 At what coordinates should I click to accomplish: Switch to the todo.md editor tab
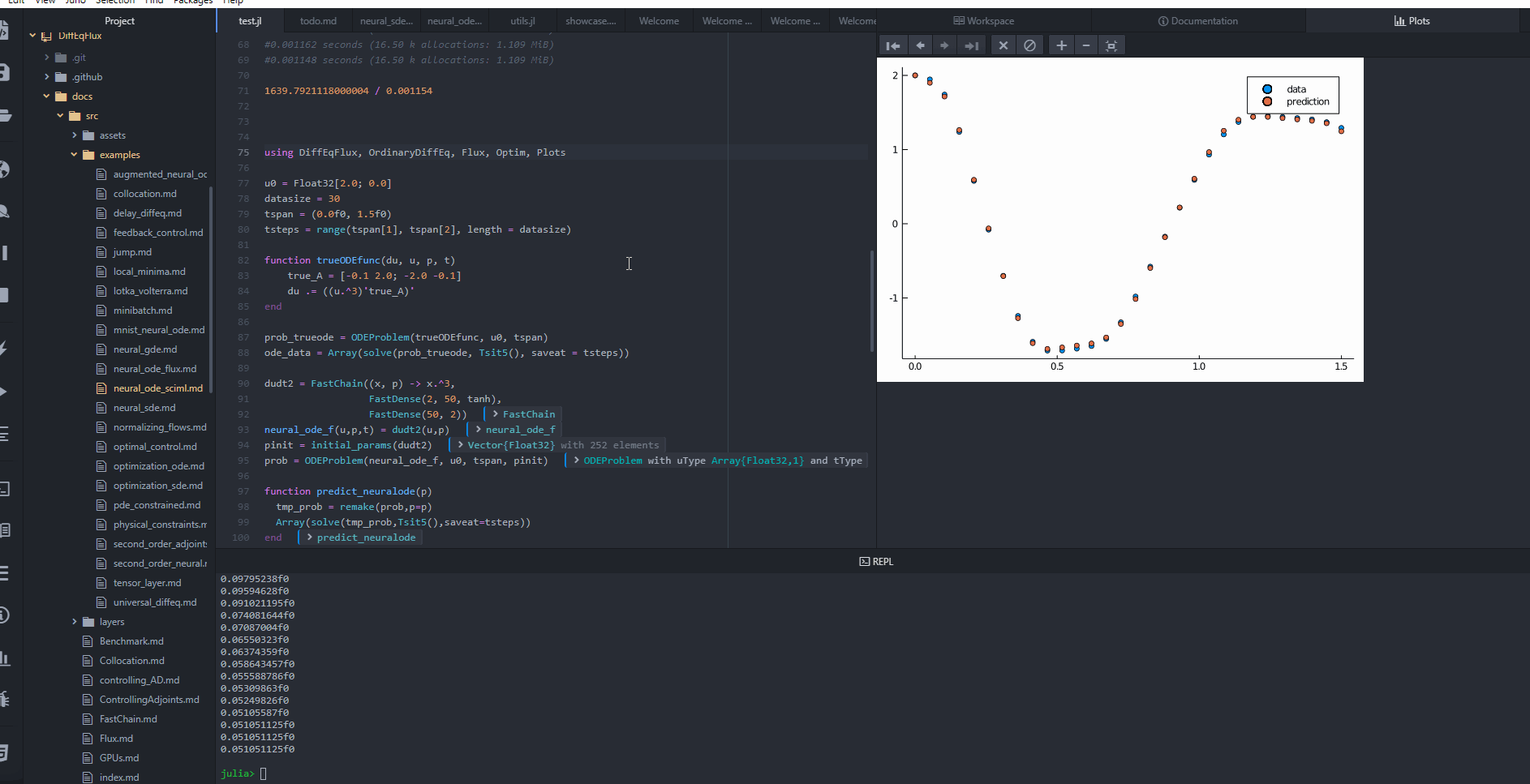[318, 21]
